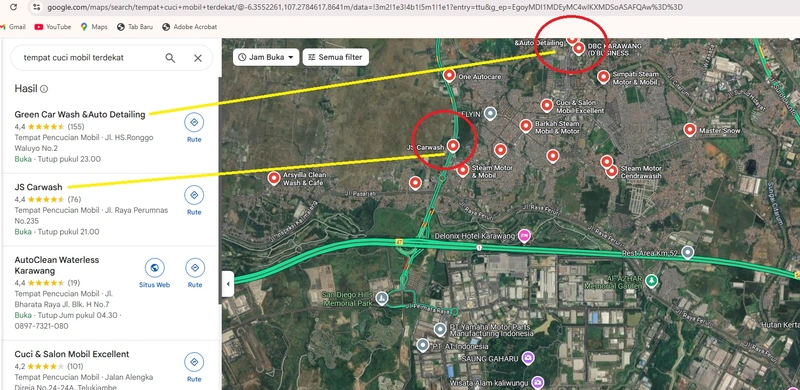The width and height of the screenshot is (800, 390).
Task: Open Semua filter options
Action: 336,57
